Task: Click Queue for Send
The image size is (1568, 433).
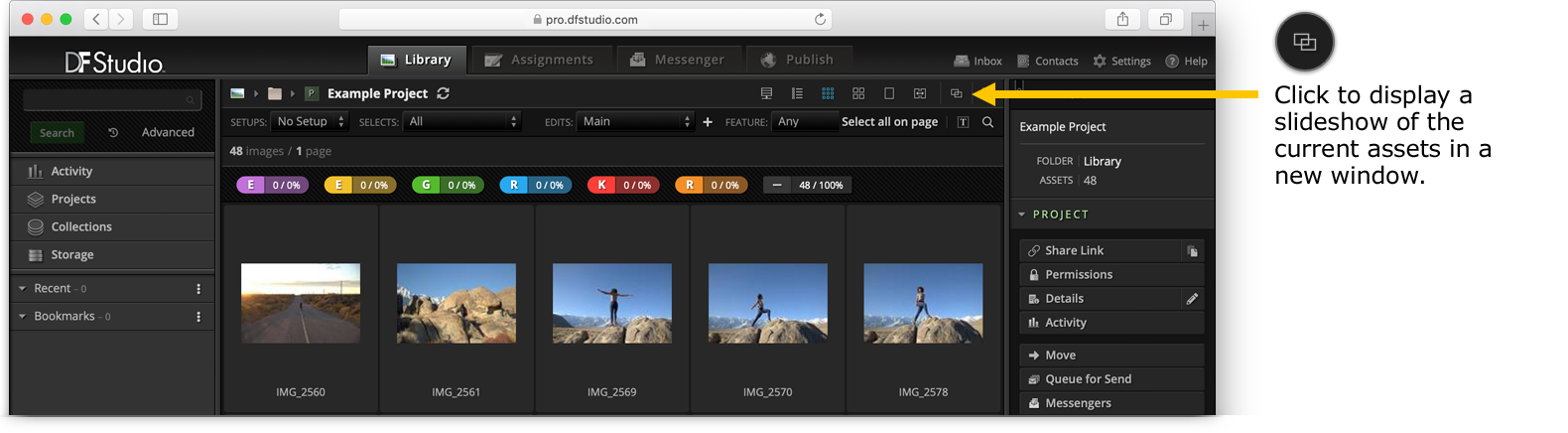Action: (1111, 379)
